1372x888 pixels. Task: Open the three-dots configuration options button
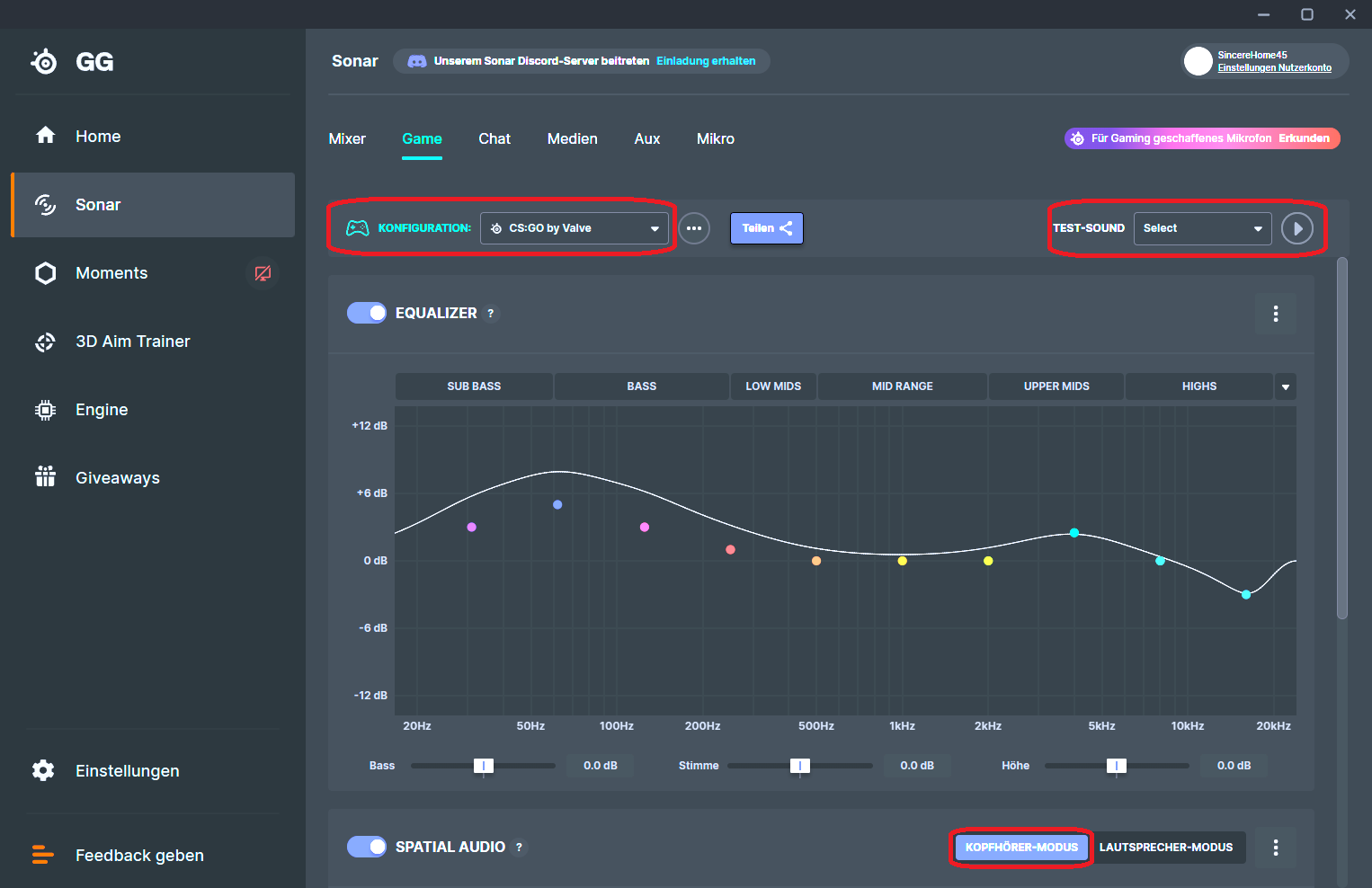(x=694, y=228)
